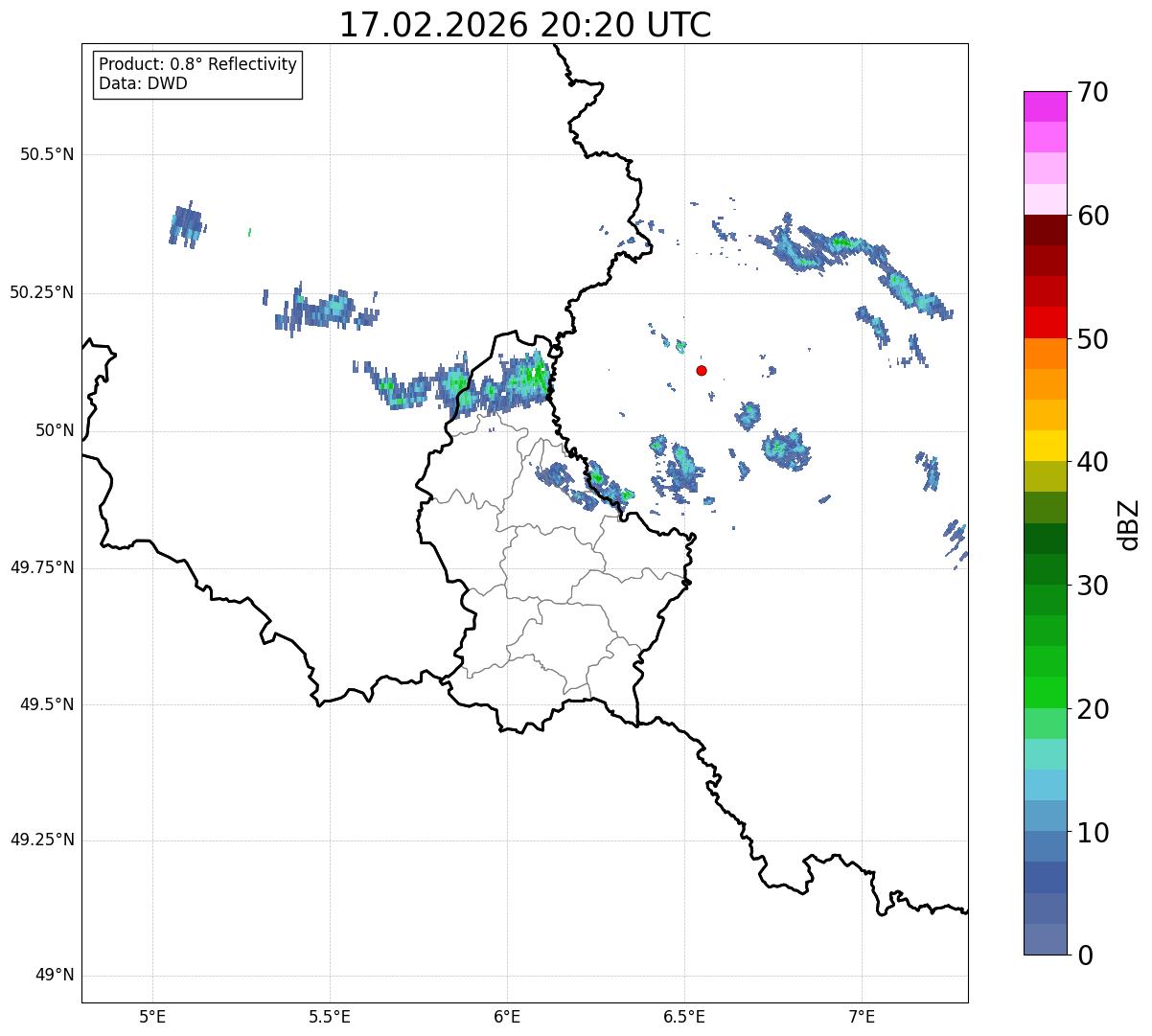The height and width of the screenshot is (1036, 1152).
Task: Click the colorbar tick label 70
Action: coord(1093,92)
